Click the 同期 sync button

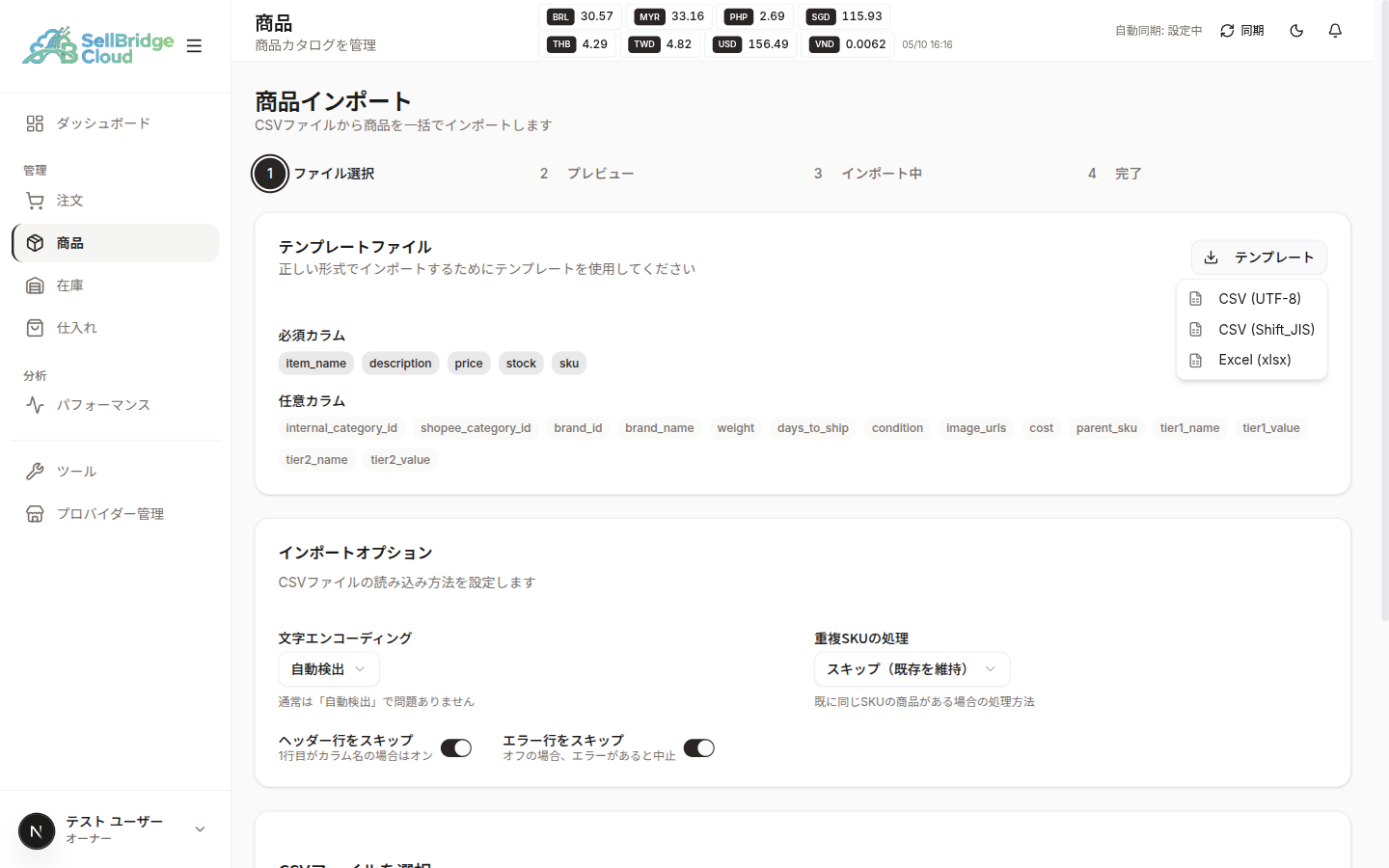[1241, 31]
